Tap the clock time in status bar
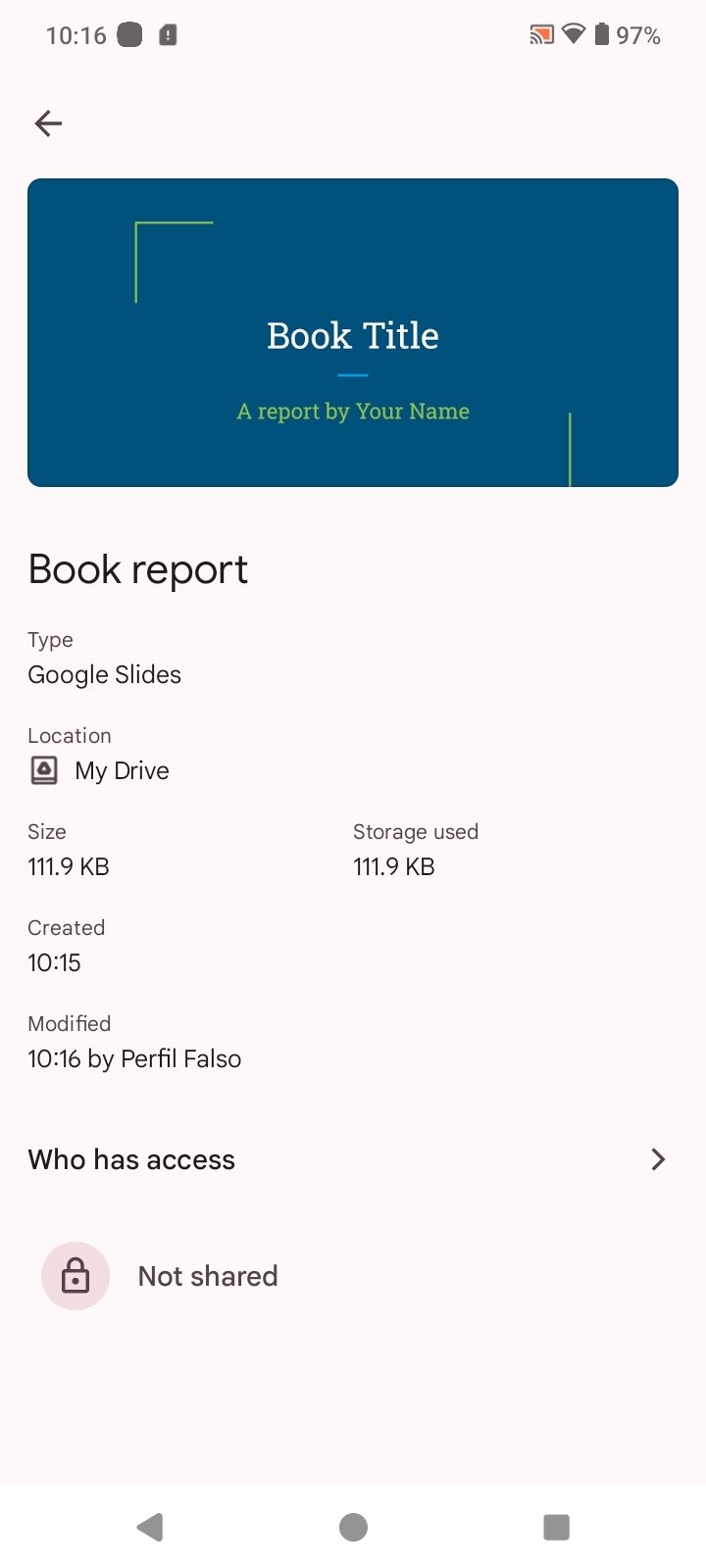 [x=76, y=36]
